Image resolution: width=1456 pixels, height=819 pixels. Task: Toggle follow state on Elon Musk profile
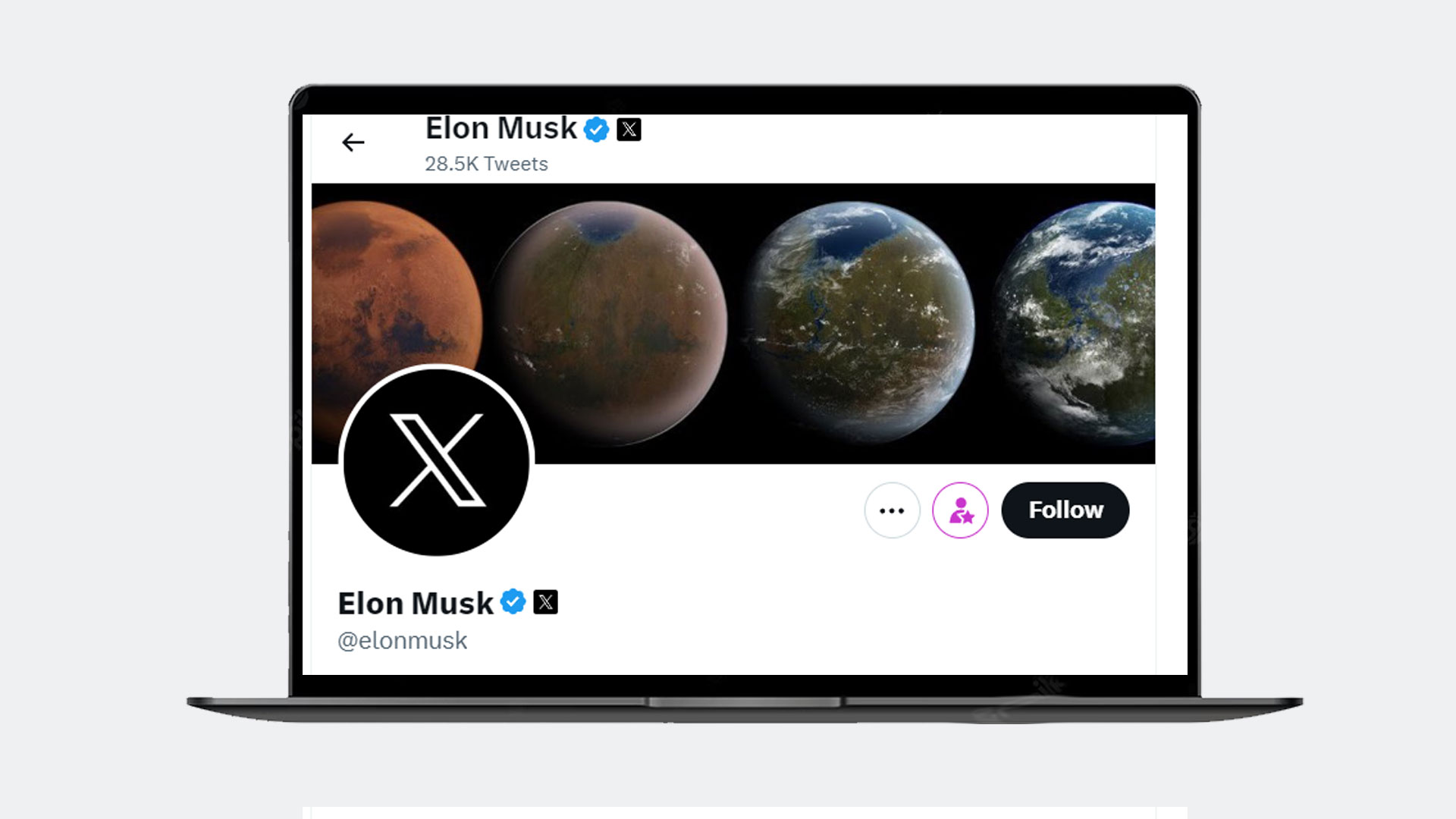click(1065, 509)
